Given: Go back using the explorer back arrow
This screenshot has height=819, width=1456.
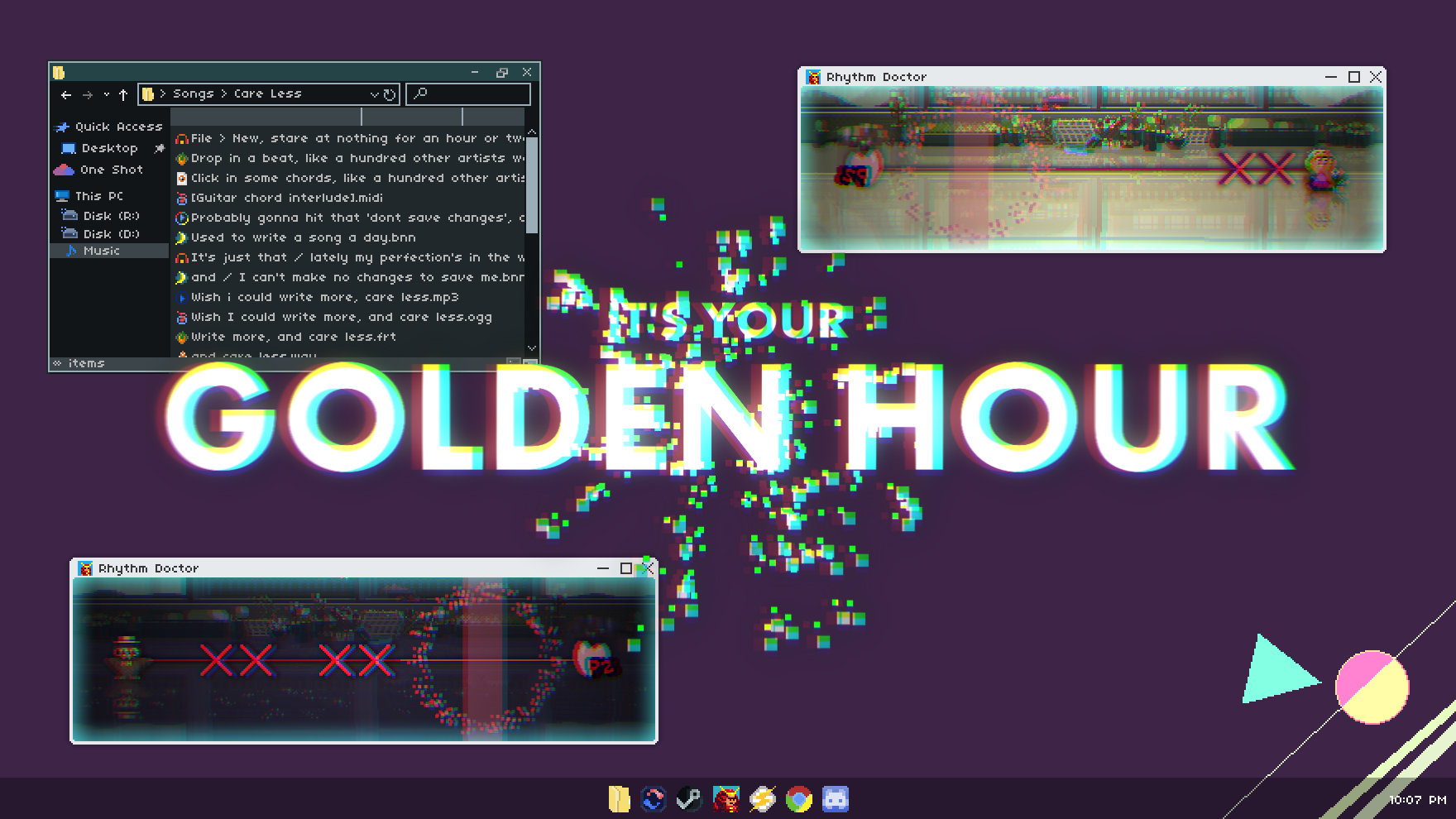Looking at the screenshot, I should pos(66,95).
